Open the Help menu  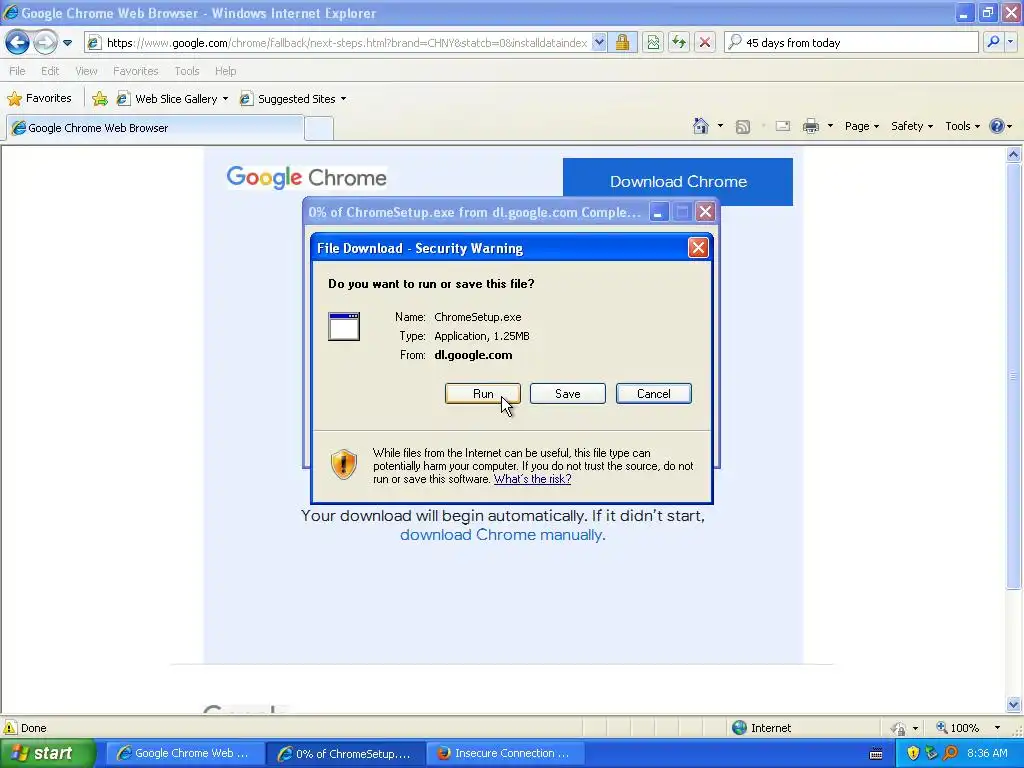coord(225,71)
